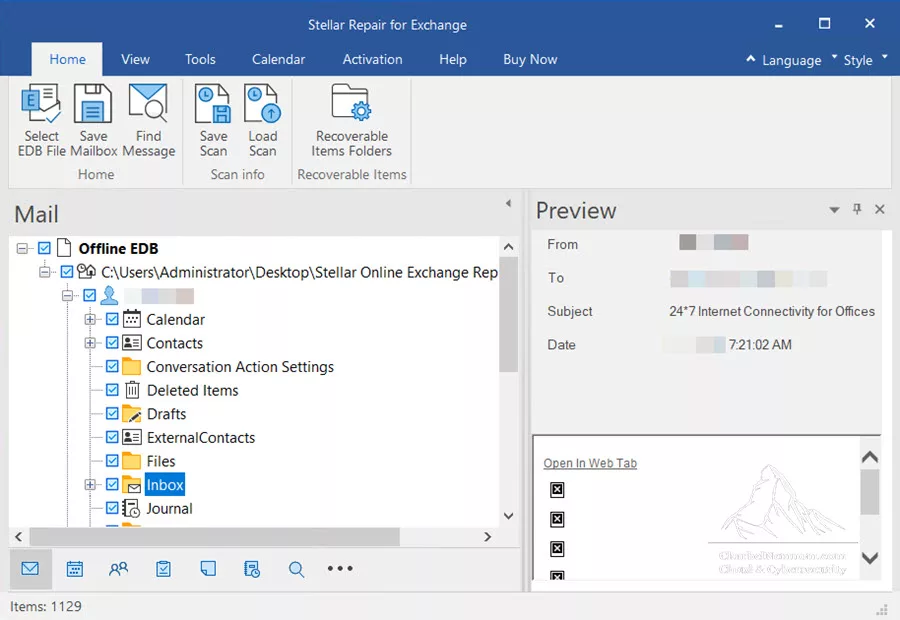
Task: Click the preview body scroll-down arrow
Action: [870, 557]
